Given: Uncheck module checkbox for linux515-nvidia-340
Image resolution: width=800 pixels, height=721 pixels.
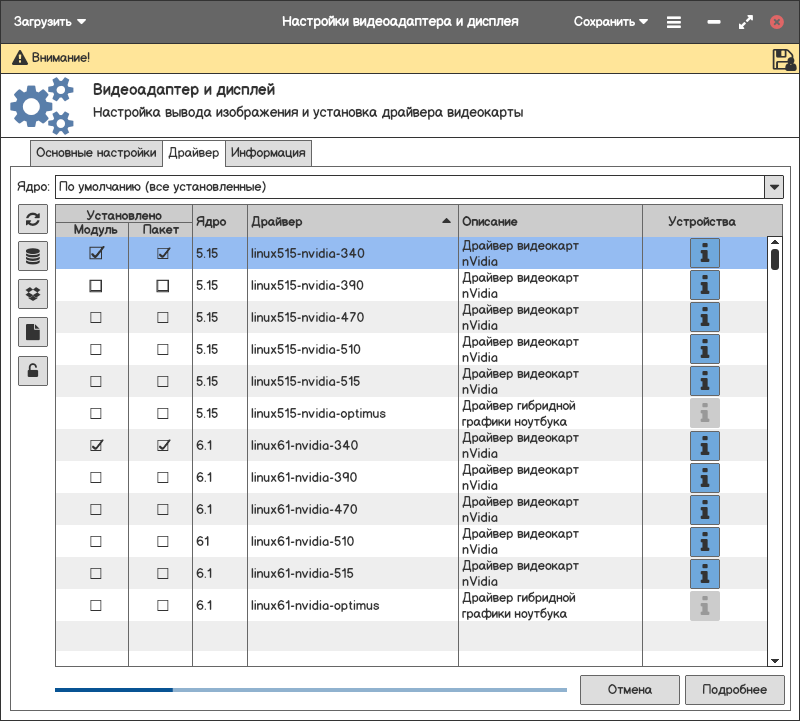Looking at the screenshot, I should pyautogui.click(x=96, y=254).
